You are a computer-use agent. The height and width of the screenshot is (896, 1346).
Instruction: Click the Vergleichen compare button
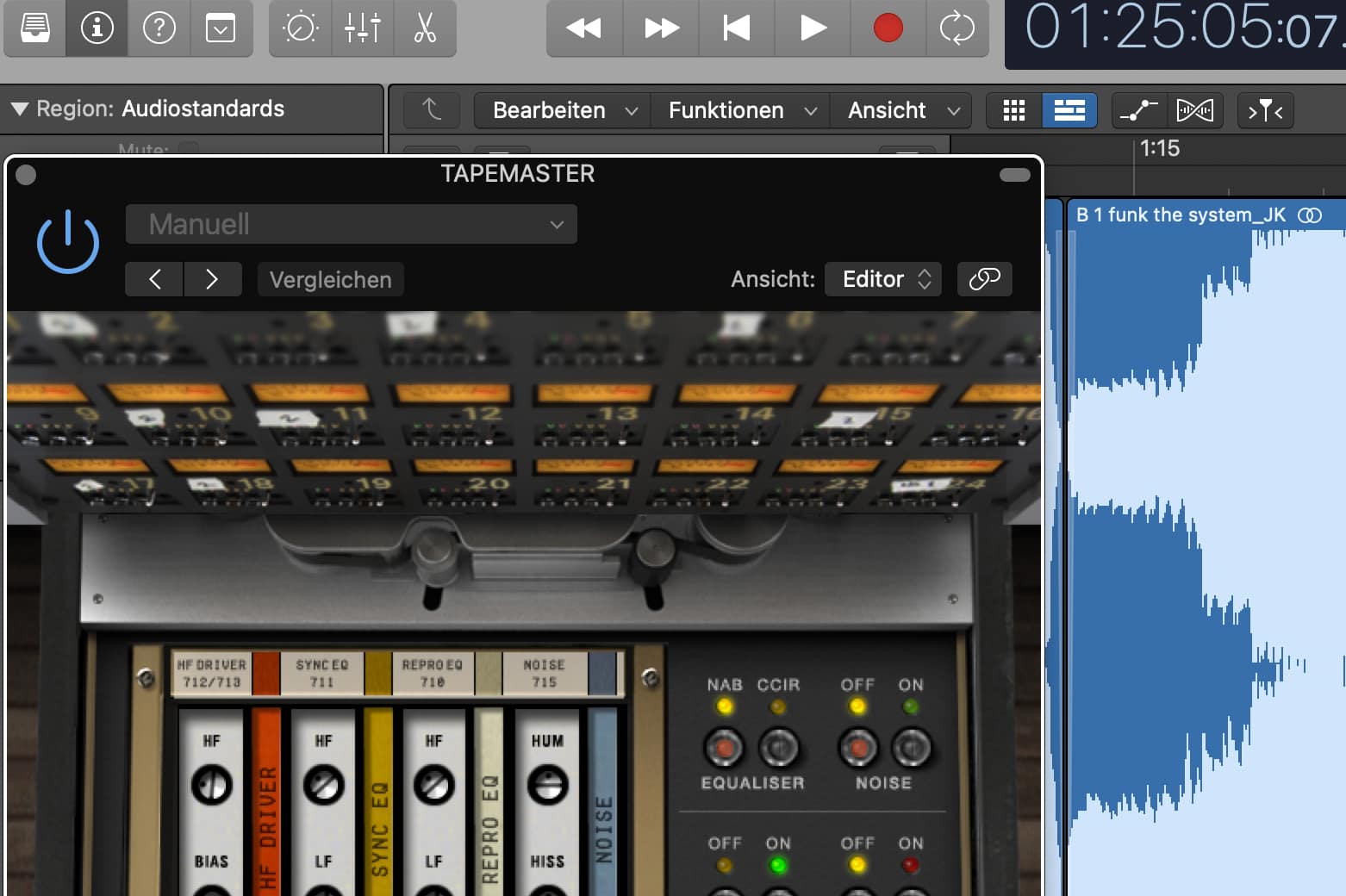(x=330, y=280)
